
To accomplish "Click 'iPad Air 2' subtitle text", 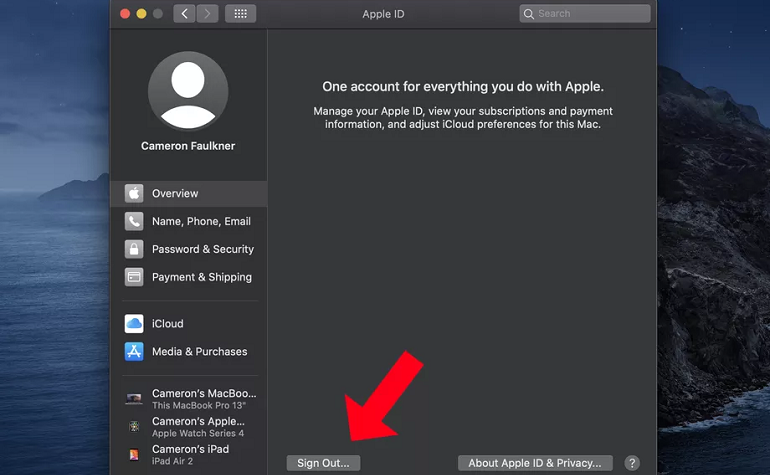I will (x=172, y=461).
